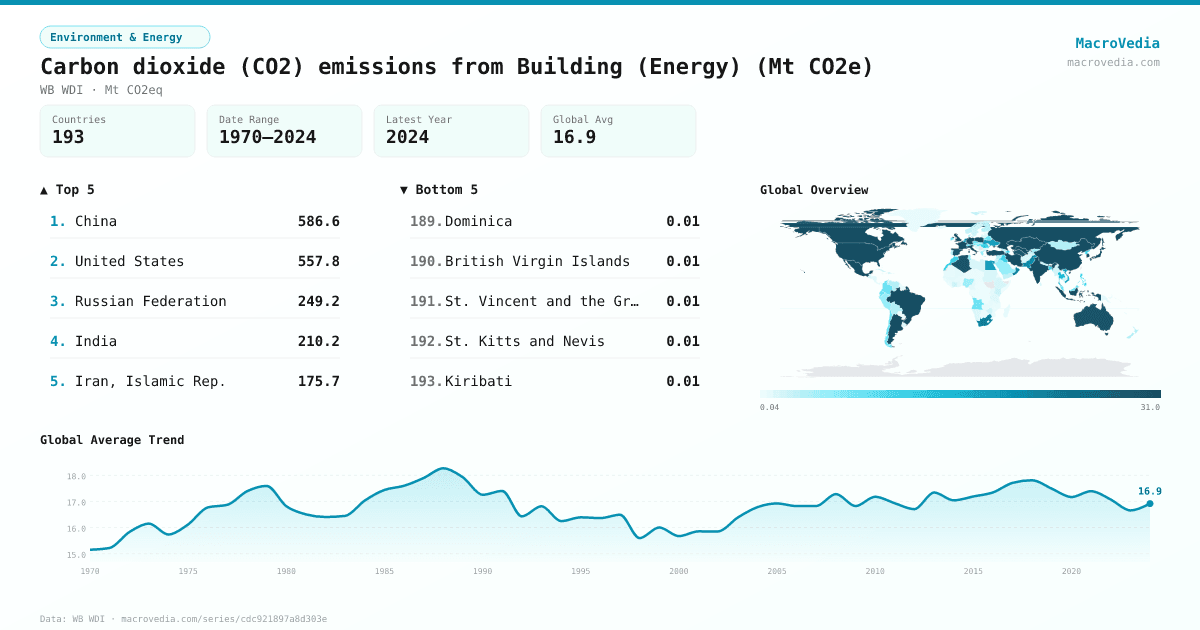Screen dimensions: 1200x630
Task: Click the Top 5 up-triangle icon
Action: (x=44, y=190)
